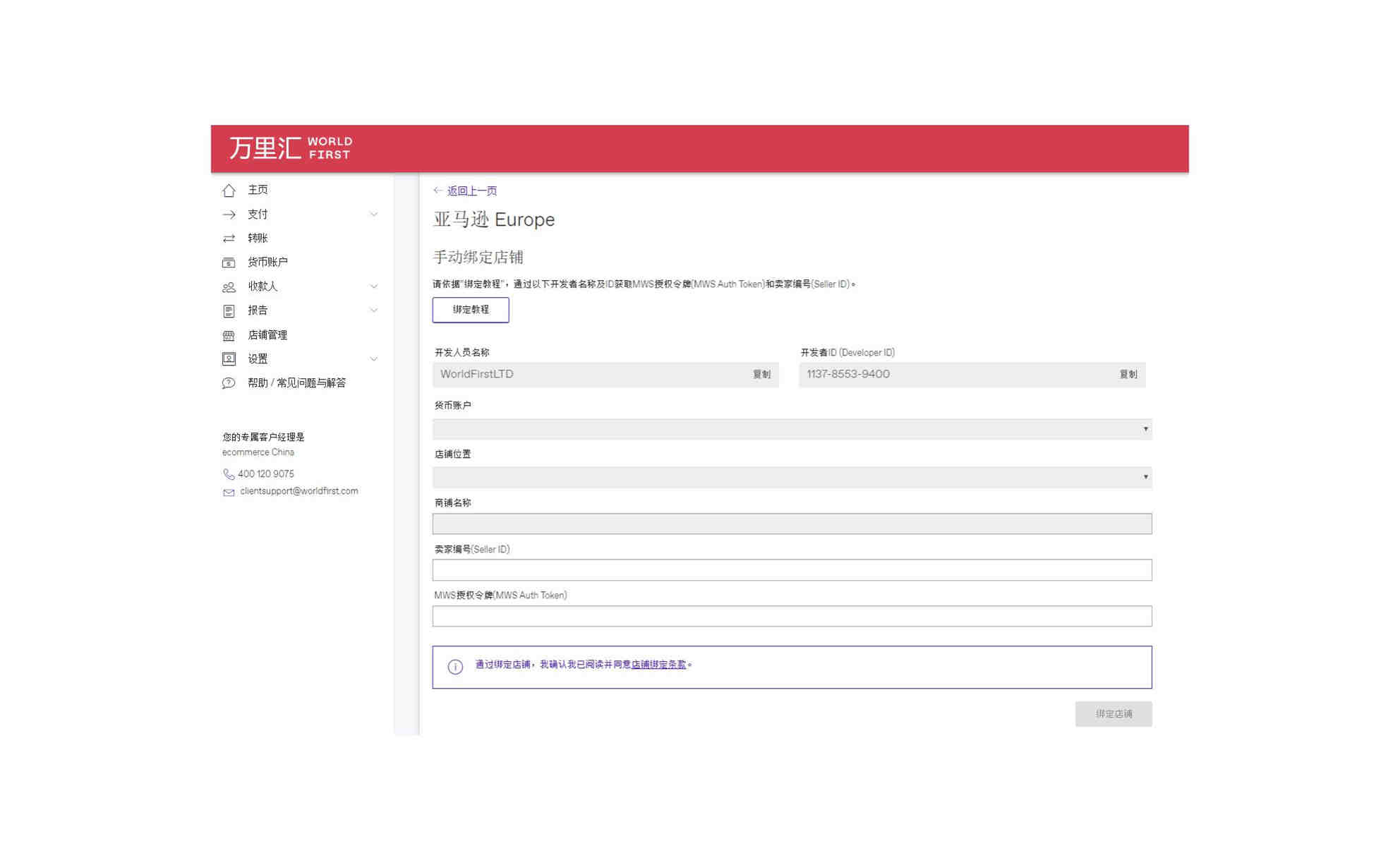Click the arrow icon beside 支付

click(x=229, y=214)
